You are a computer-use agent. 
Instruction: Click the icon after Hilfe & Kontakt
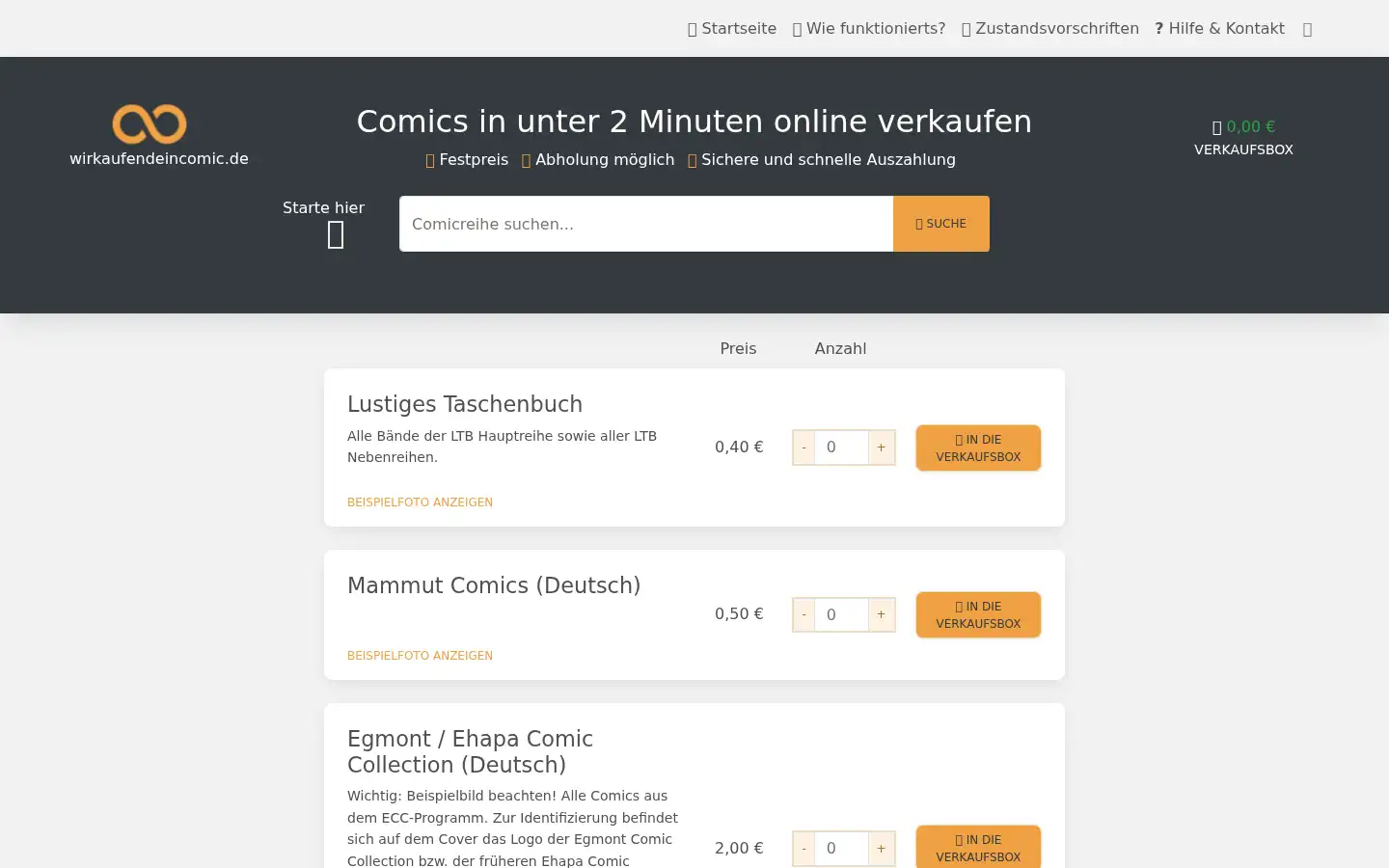click(1307, 30)
